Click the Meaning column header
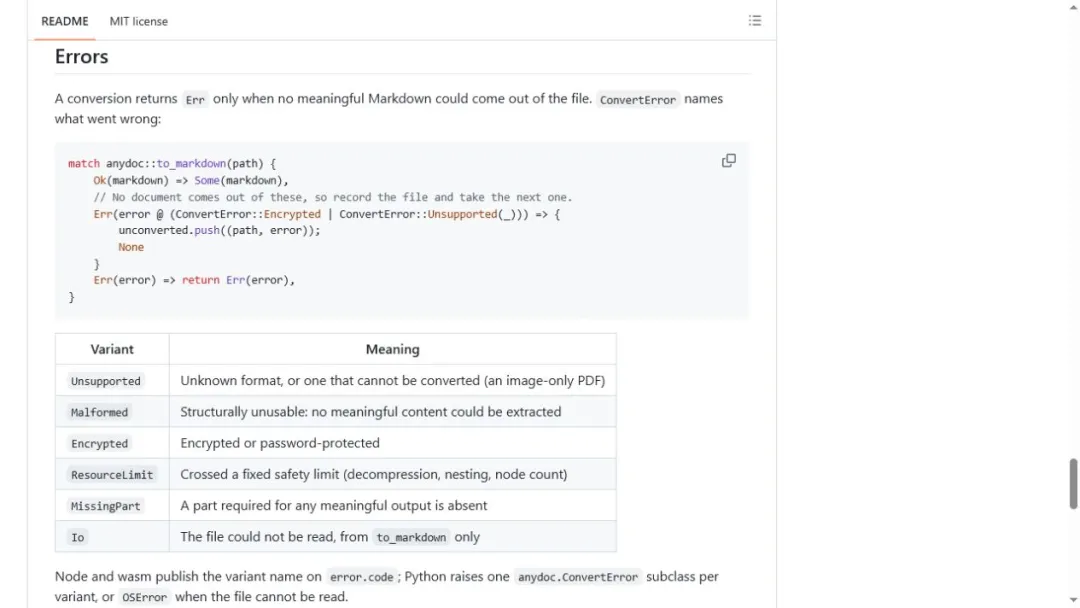Screen dimensions: 1080x608 [x=392, y=349]
